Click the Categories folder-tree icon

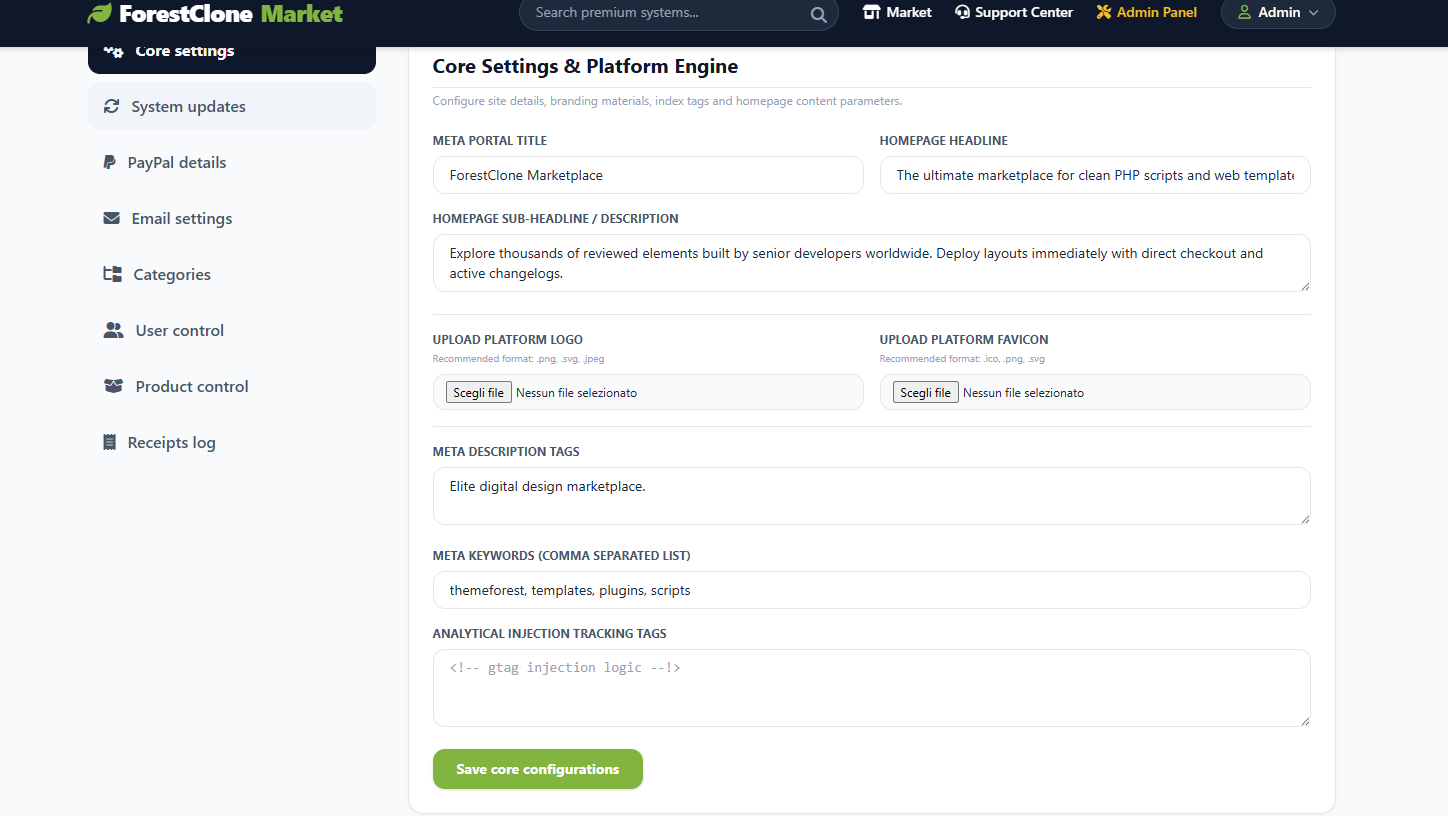pyautogui.click(x=113, y=274)
